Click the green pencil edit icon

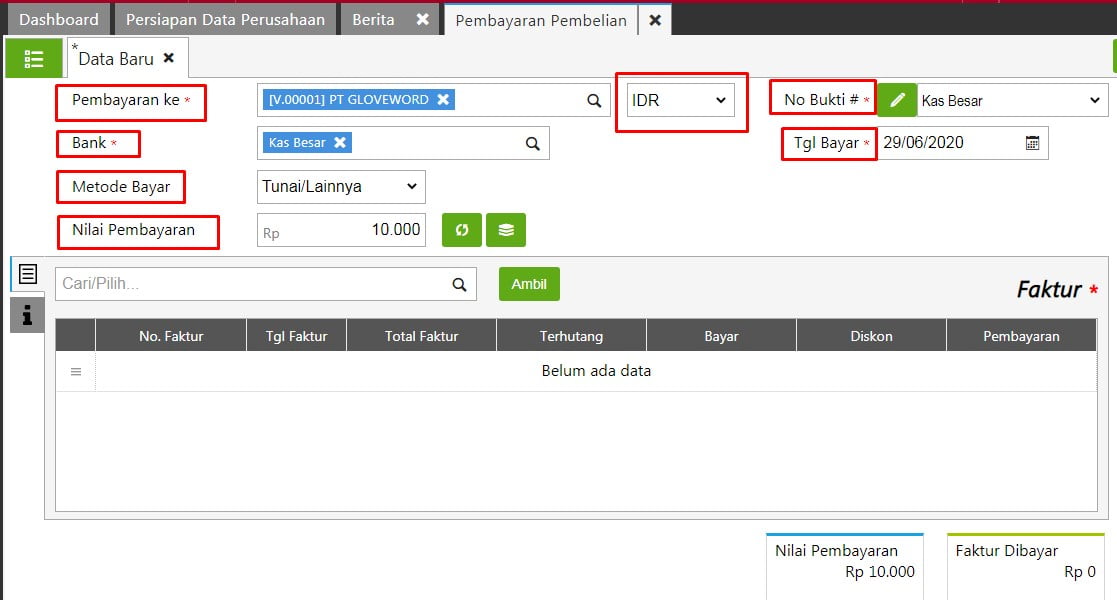tap(897, 100)
